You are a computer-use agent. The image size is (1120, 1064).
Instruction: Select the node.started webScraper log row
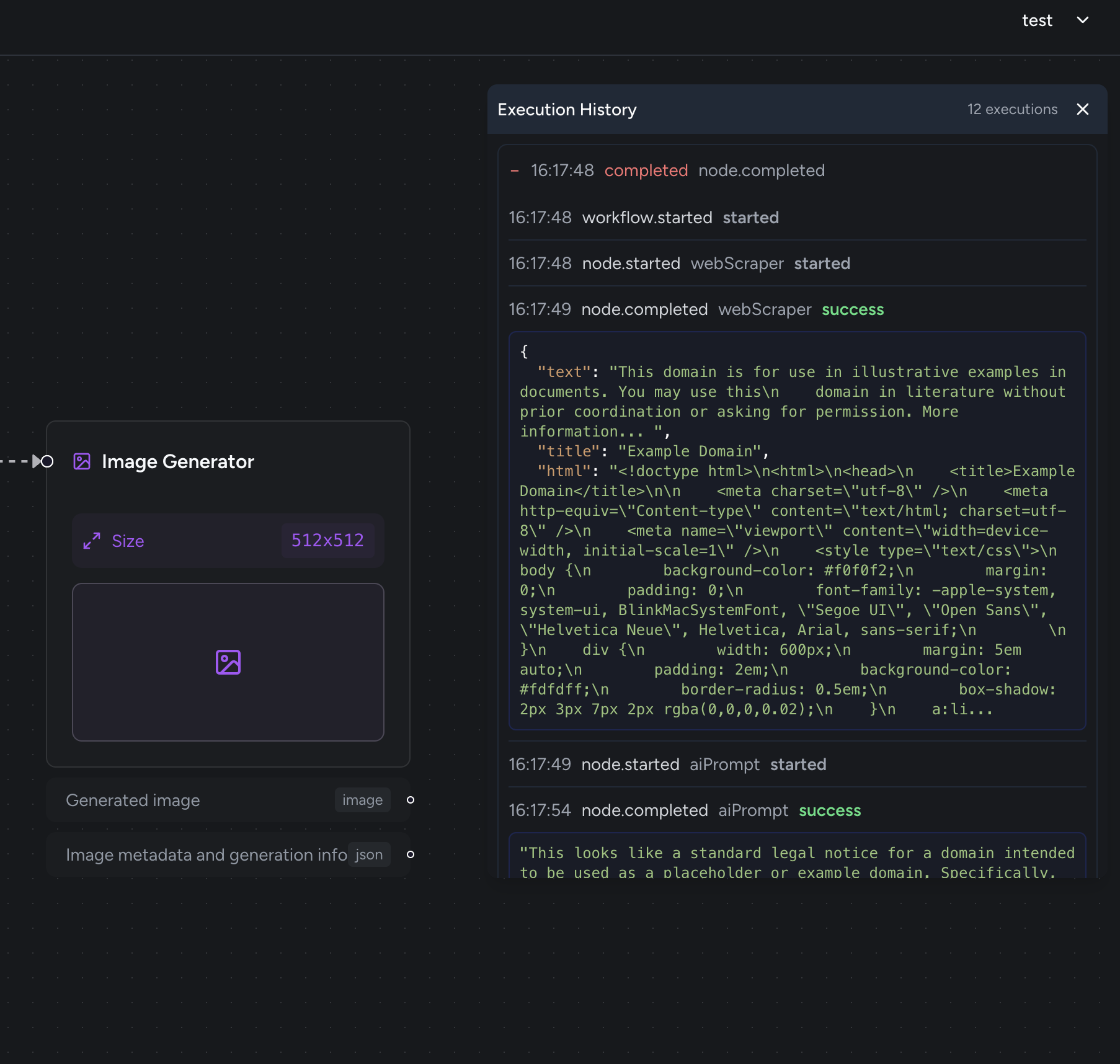(798, 264)
